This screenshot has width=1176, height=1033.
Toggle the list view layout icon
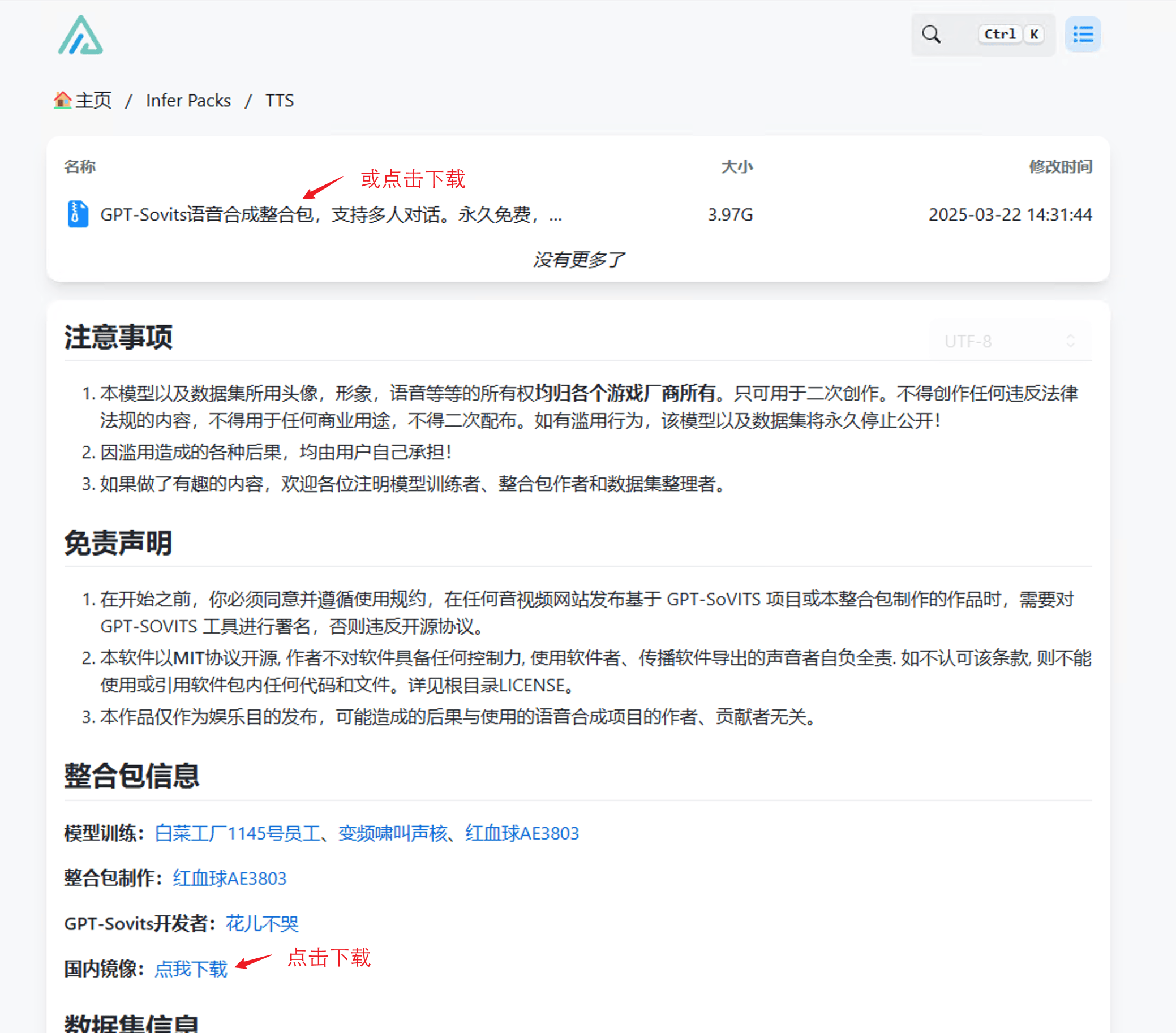click(1082, 35)
